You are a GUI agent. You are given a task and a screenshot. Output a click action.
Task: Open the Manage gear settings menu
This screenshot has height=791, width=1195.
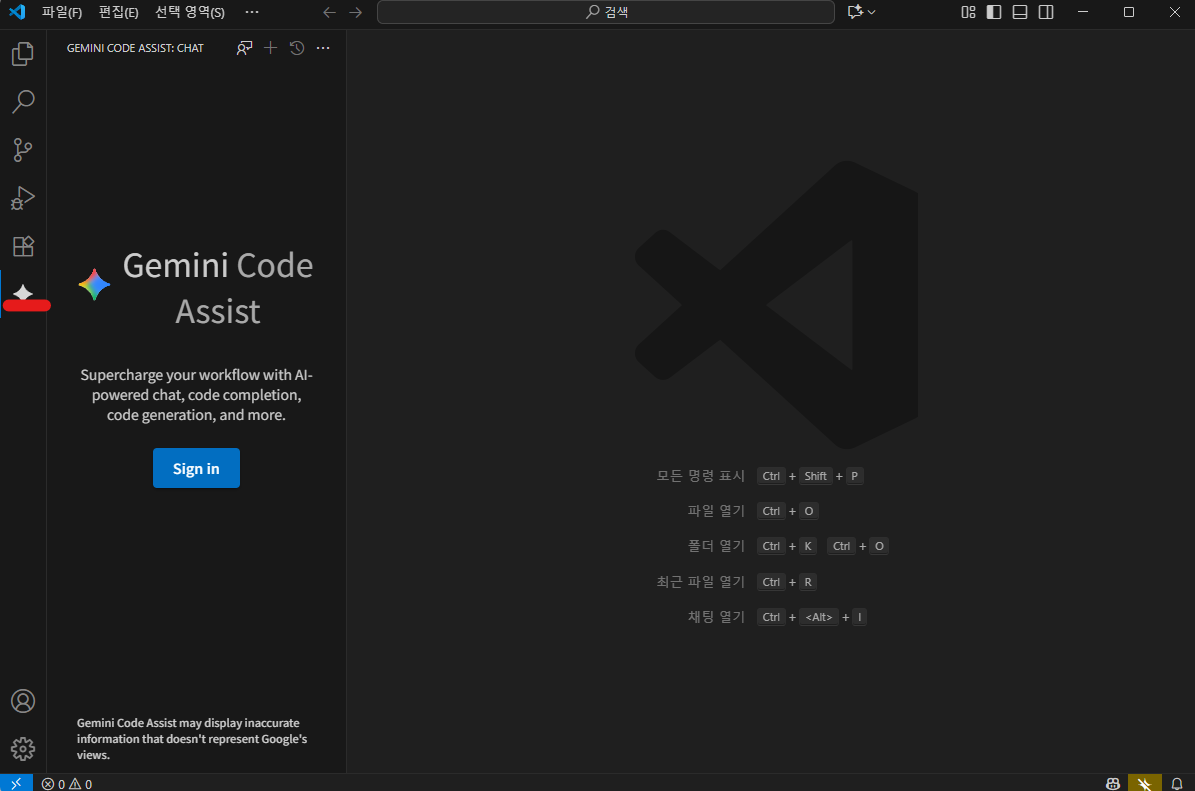(x=23, y=749)
